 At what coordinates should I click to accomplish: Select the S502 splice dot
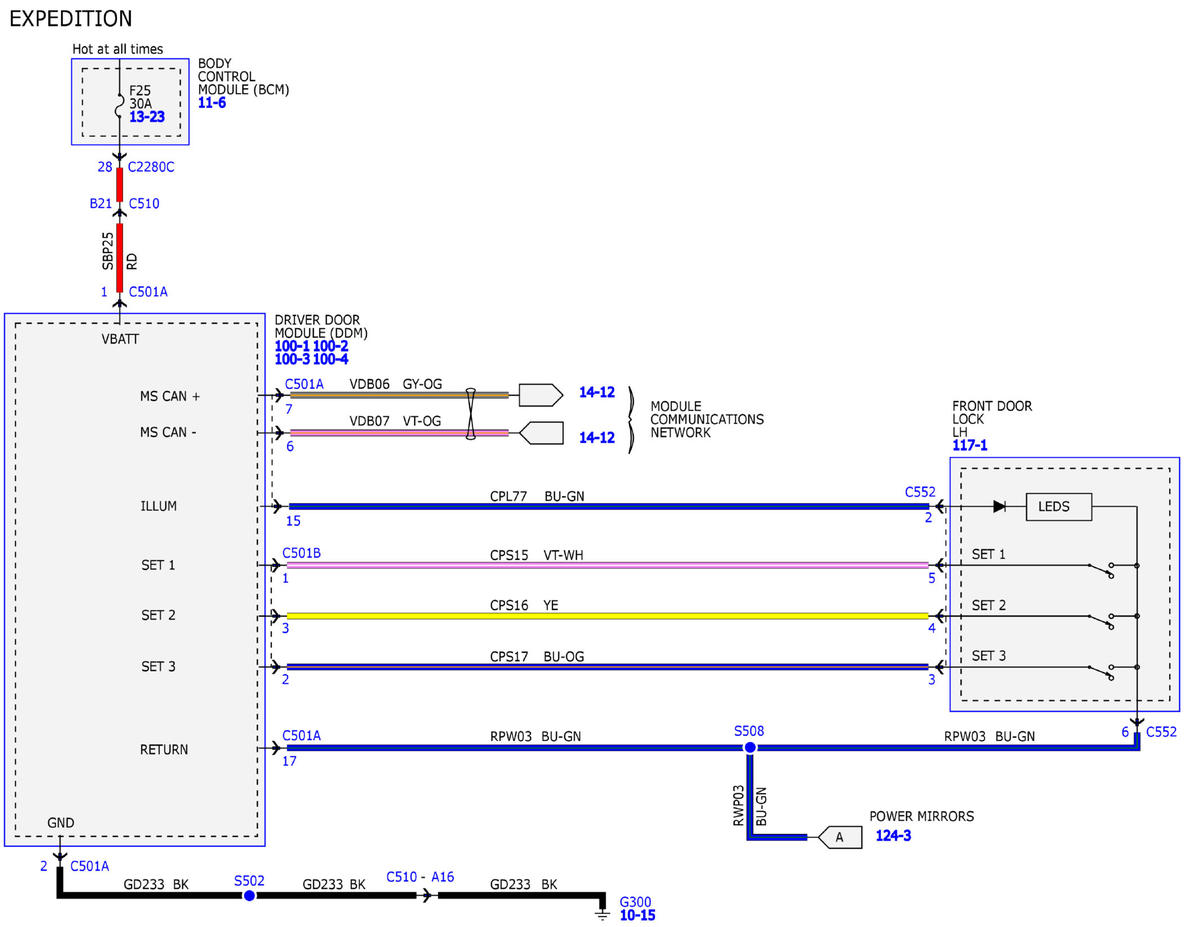(249, 895)
